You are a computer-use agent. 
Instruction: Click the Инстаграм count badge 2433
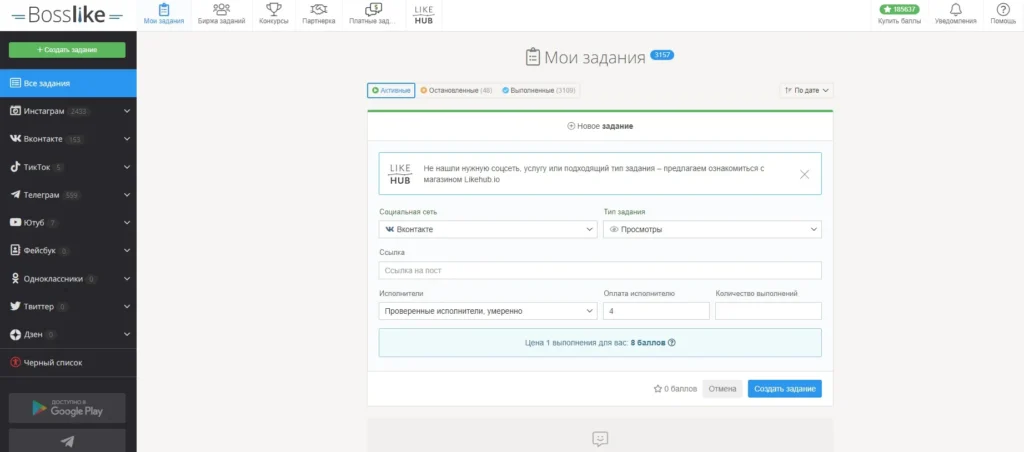(x=78, y=112)
